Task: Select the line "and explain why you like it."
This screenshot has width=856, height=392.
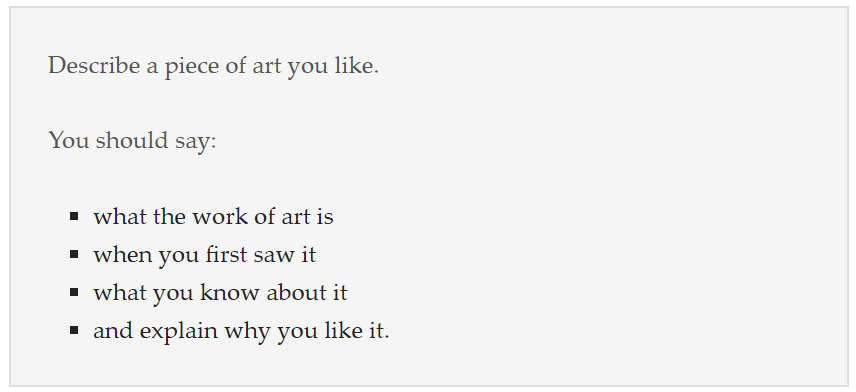Action: point(241,331)
